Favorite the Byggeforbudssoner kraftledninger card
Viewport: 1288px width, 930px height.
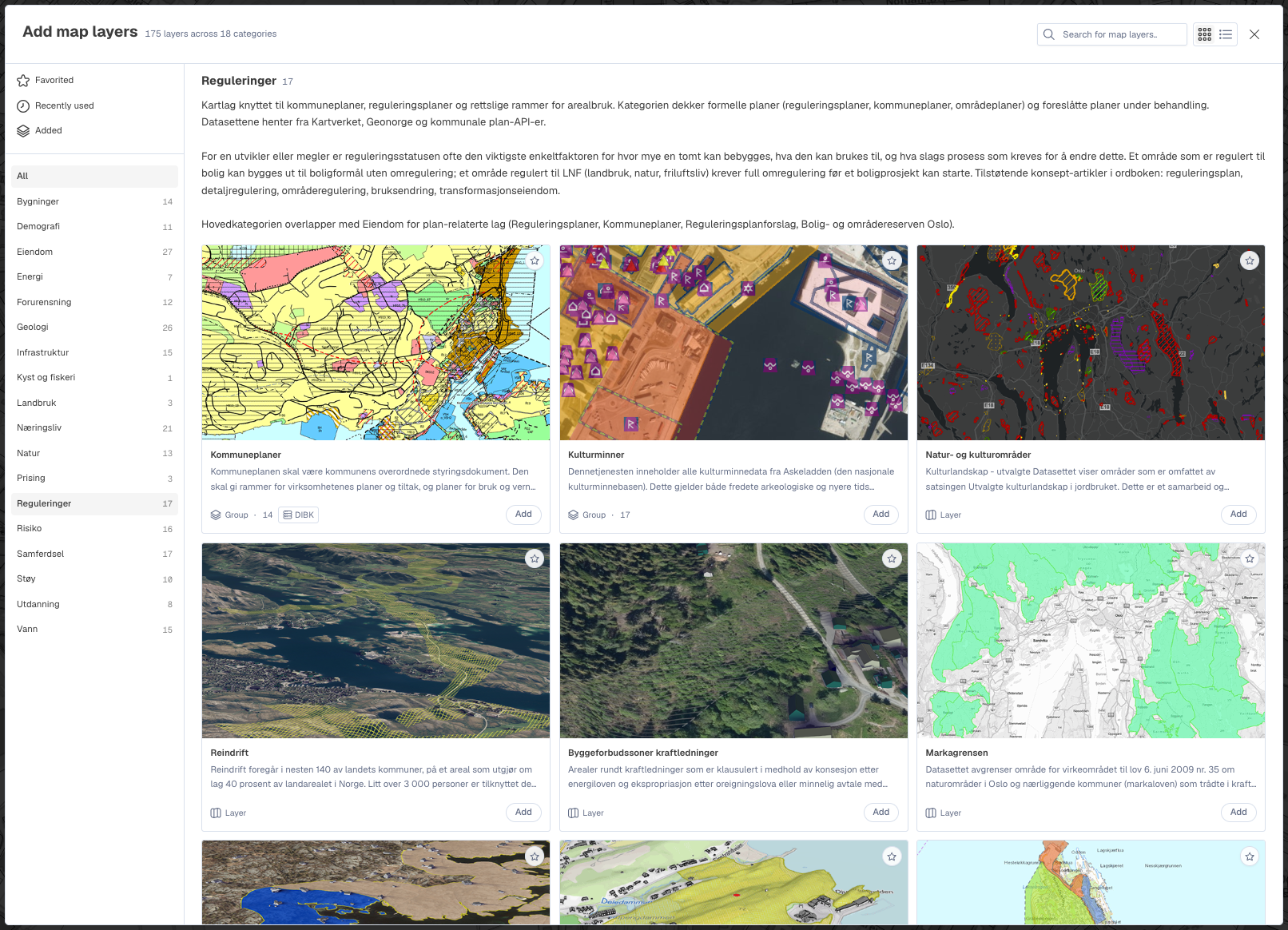click(x=892, y=558)
